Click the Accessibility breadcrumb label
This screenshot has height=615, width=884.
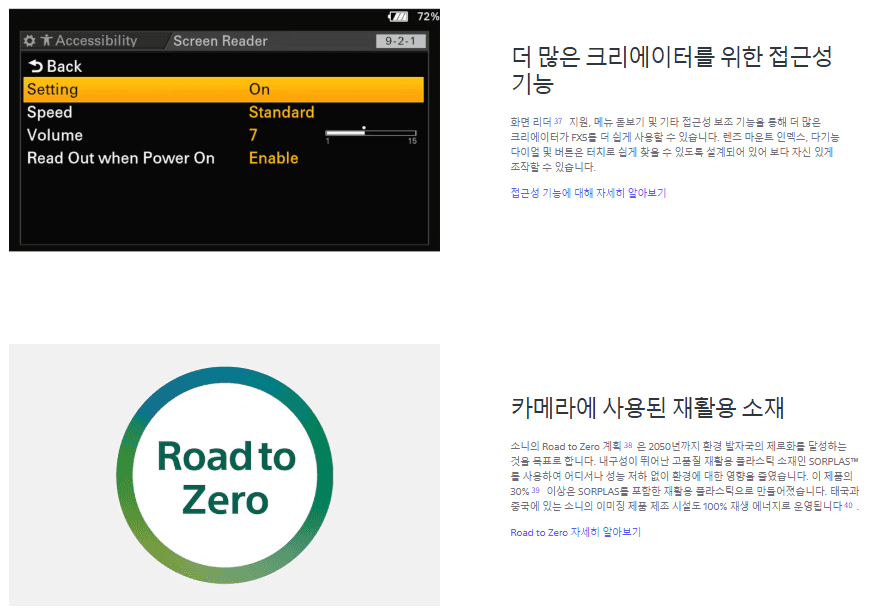click(x=96, y=41)
